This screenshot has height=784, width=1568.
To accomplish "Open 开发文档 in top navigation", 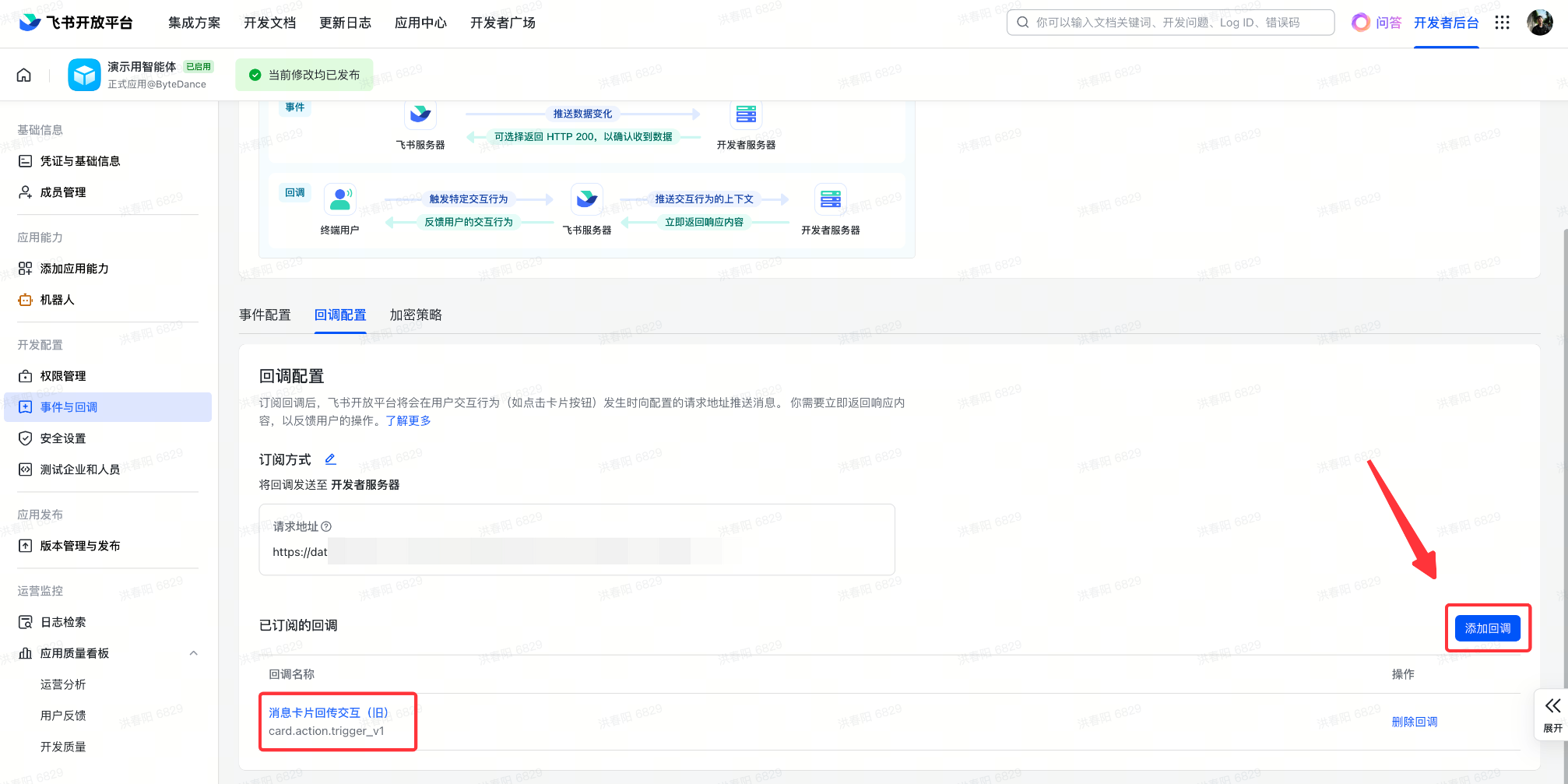I will click(x=270, y=23).
